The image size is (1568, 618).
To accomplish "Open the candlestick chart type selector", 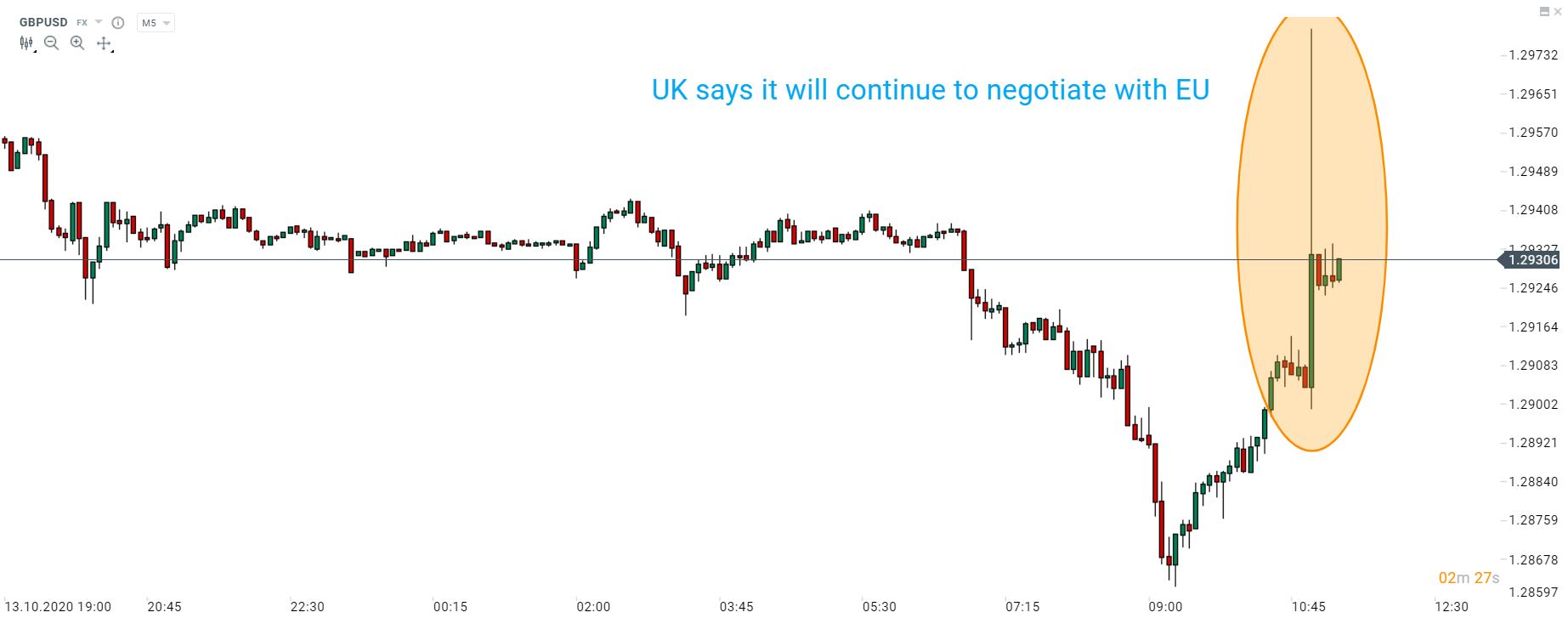I will tap(26, 43).
